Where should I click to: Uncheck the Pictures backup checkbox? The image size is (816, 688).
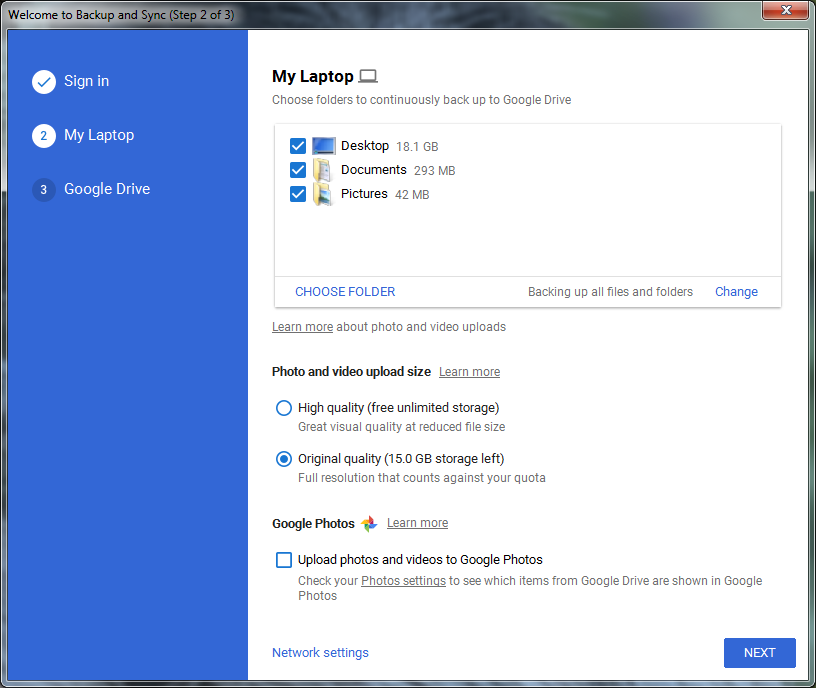(x=297, y=193)
